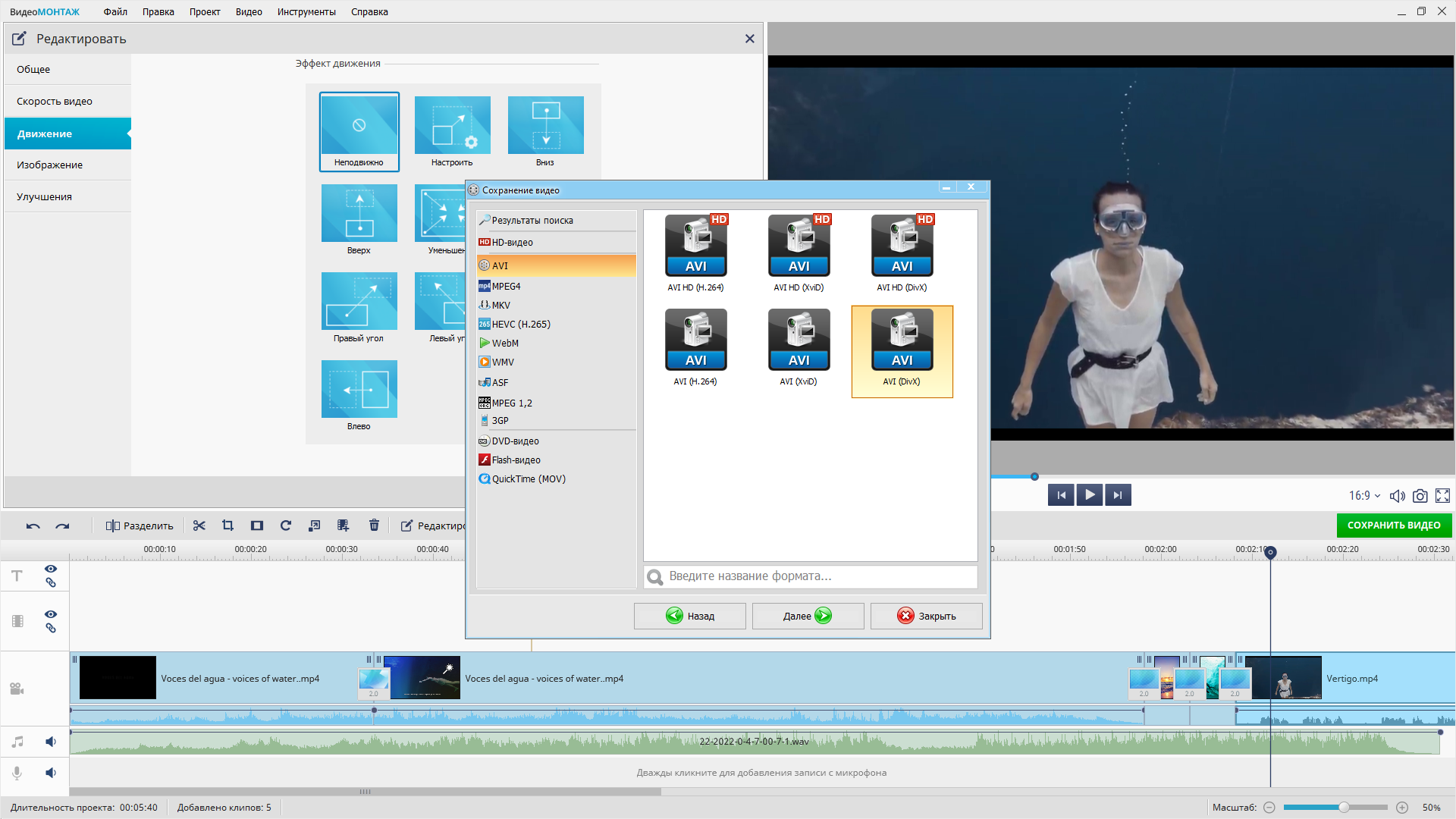Image resolution: width=1456 pixels, height=819 pixels.
Task: Open the 16:9 aspect ratio dropdown
Action: point(1364,496)
